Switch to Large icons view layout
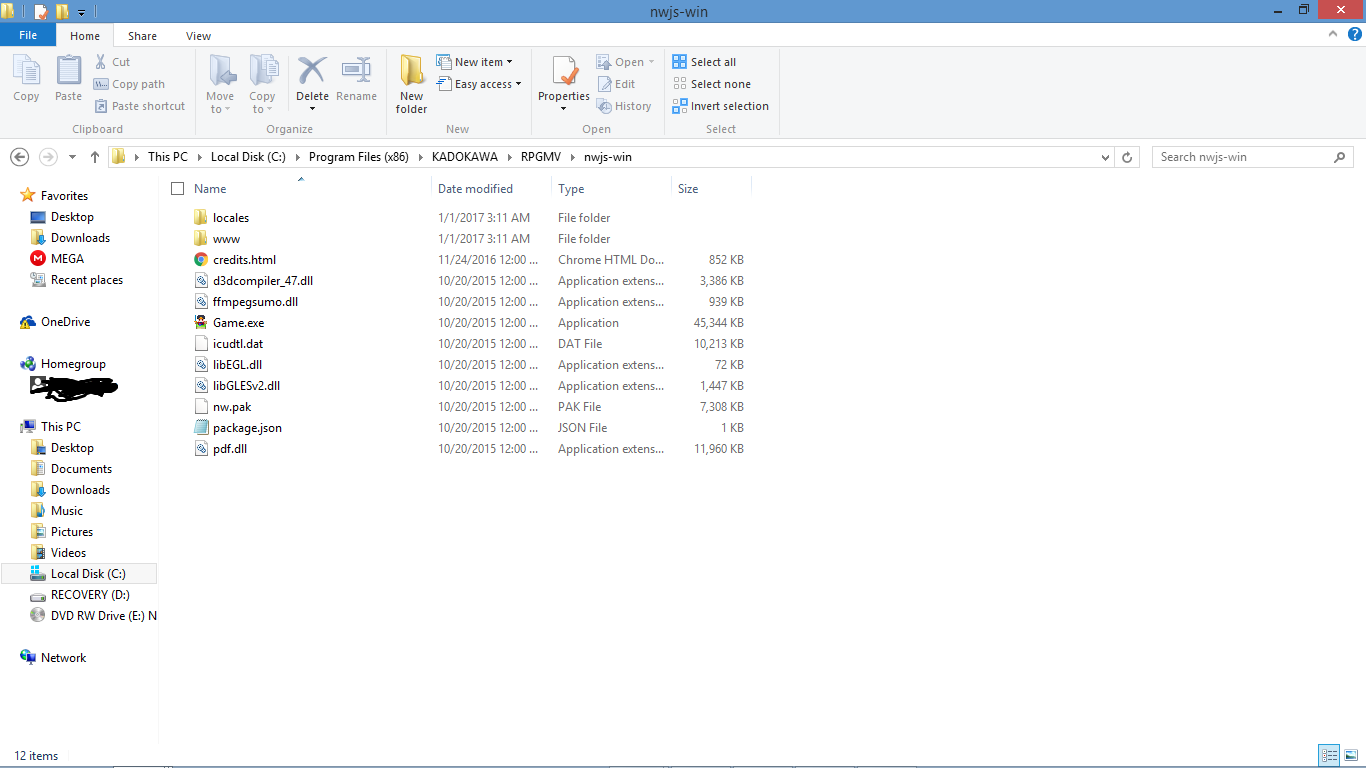This screenshot has width=1366, height=768. tap(1350, 756)
